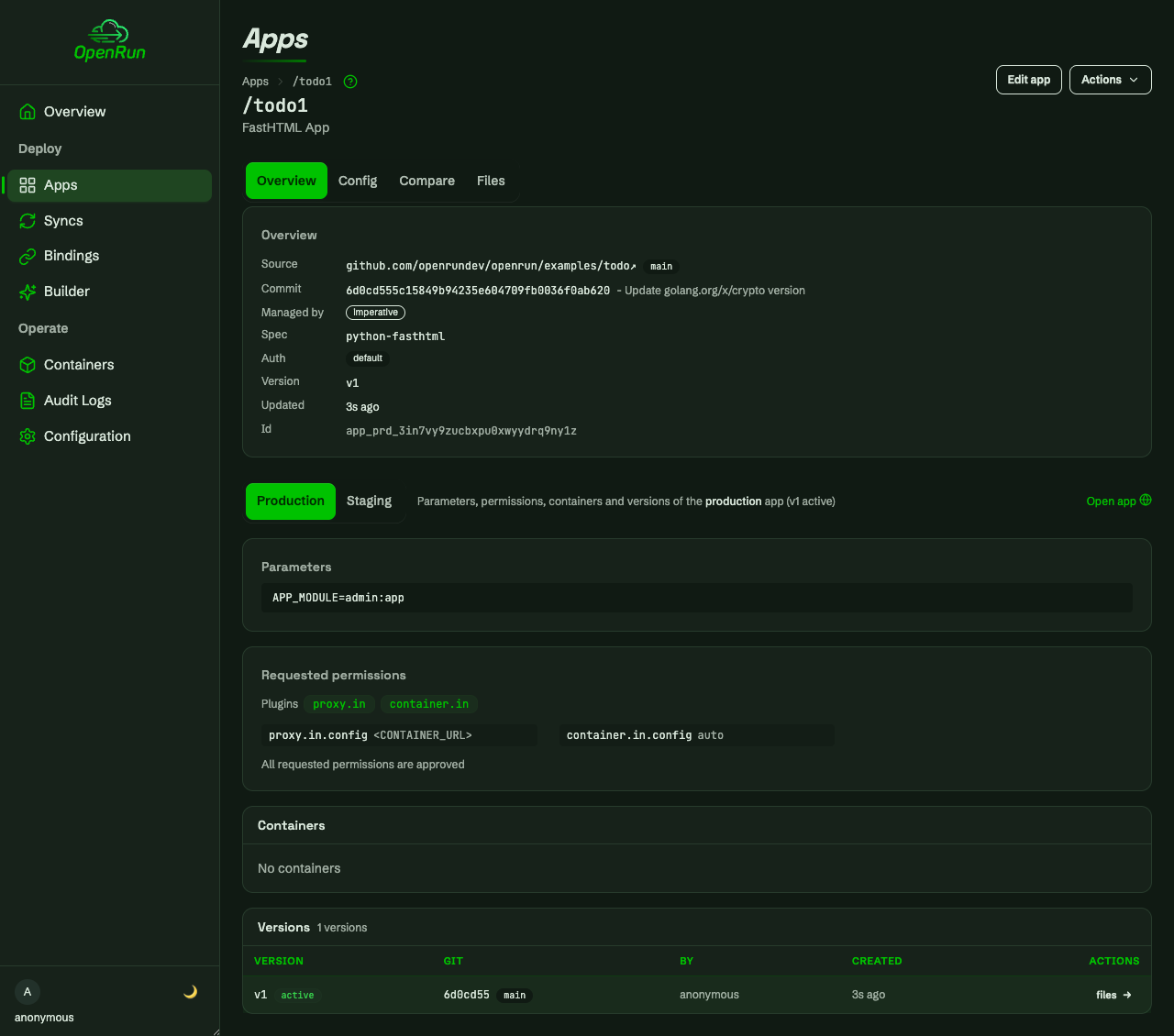This screenshot has height=1036, width=1174.
Task: Click the globe icon next to Open app
Action: point(1146,501)
